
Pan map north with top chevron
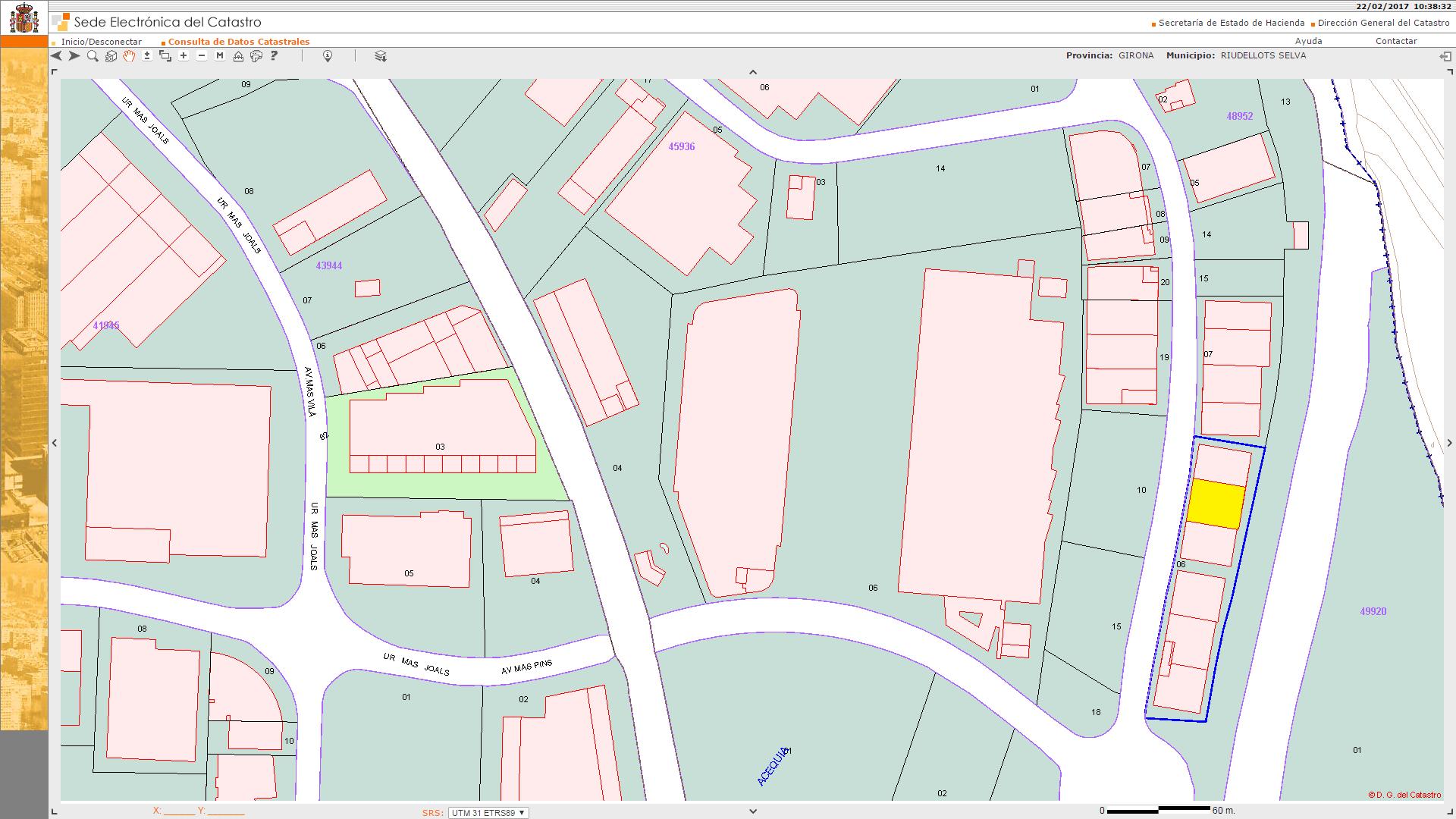(753, 73)
